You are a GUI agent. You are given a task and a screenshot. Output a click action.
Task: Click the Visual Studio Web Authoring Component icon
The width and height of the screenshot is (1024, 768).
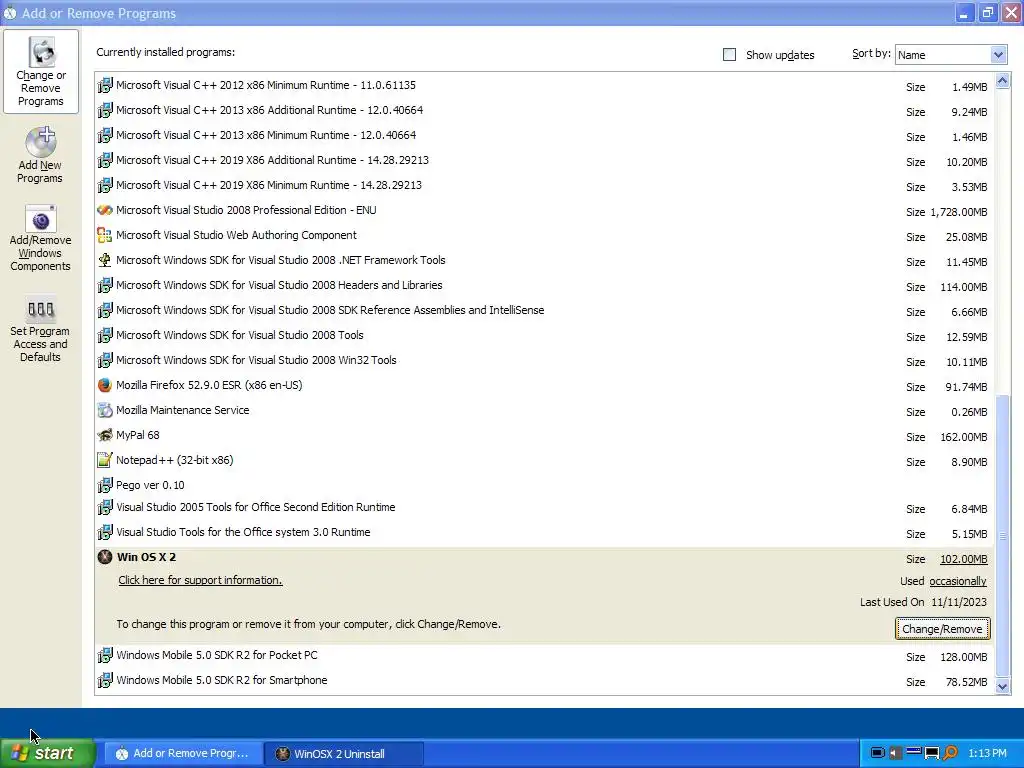[x=104, y=235]
